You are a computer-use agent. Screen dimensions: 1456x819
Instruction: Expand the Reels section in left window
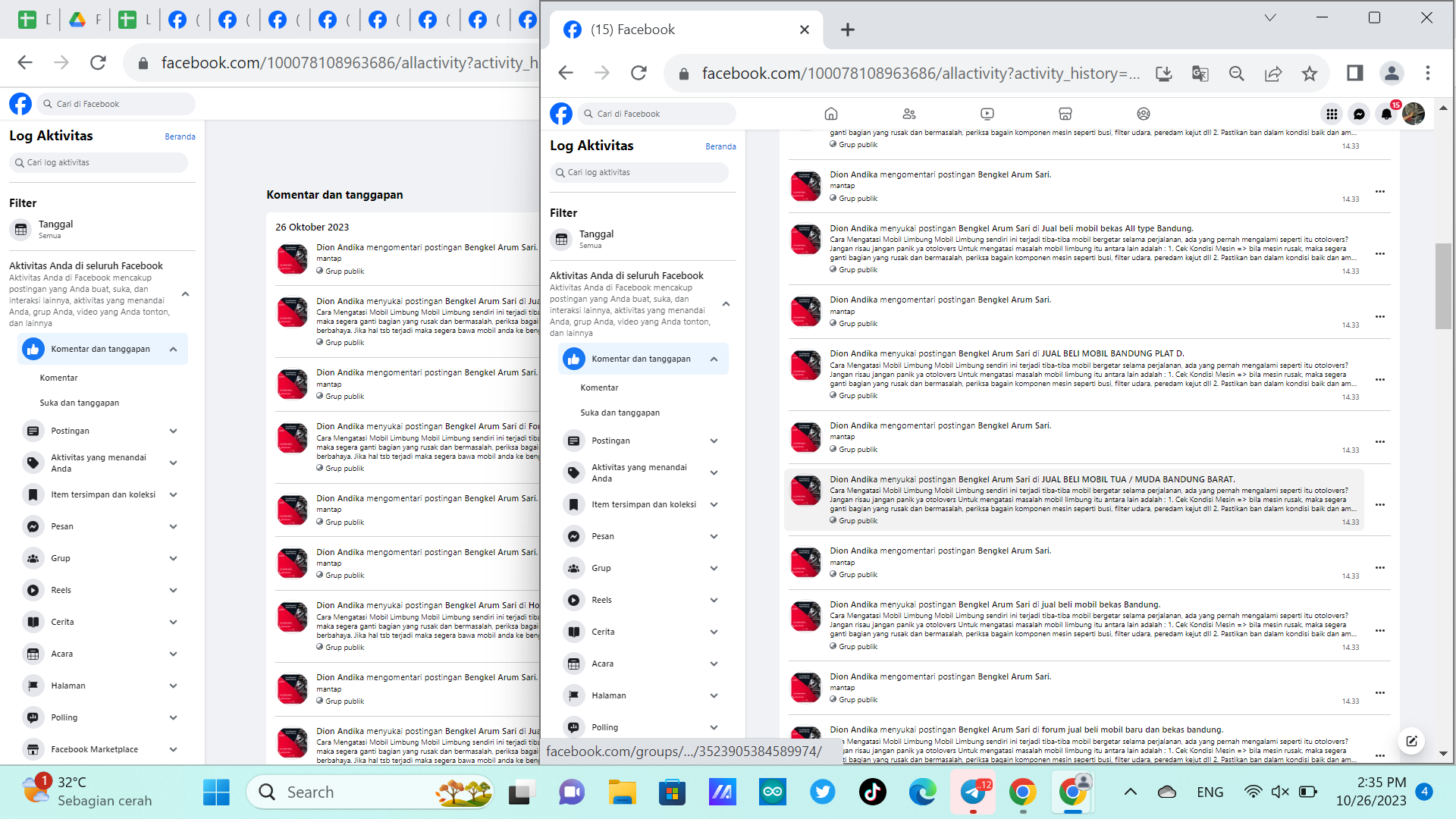pos(173,590)
